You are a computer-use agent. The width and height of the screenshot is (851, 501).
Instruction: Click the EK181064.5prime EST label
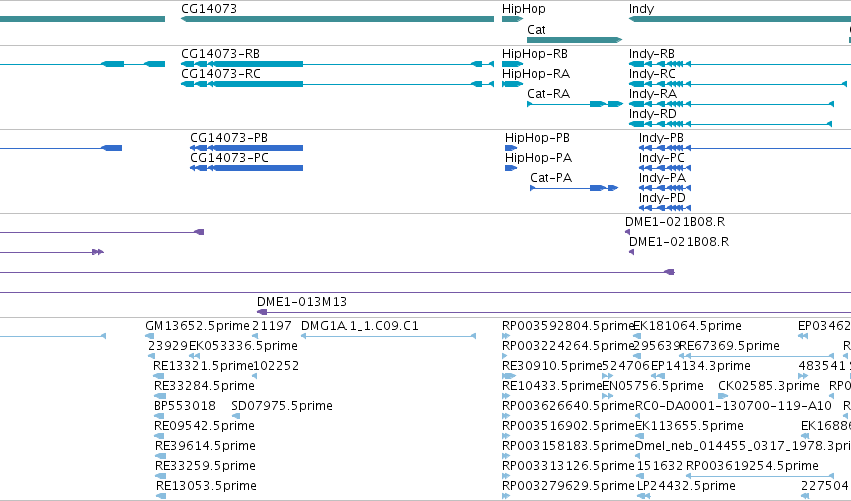[688, 326]
